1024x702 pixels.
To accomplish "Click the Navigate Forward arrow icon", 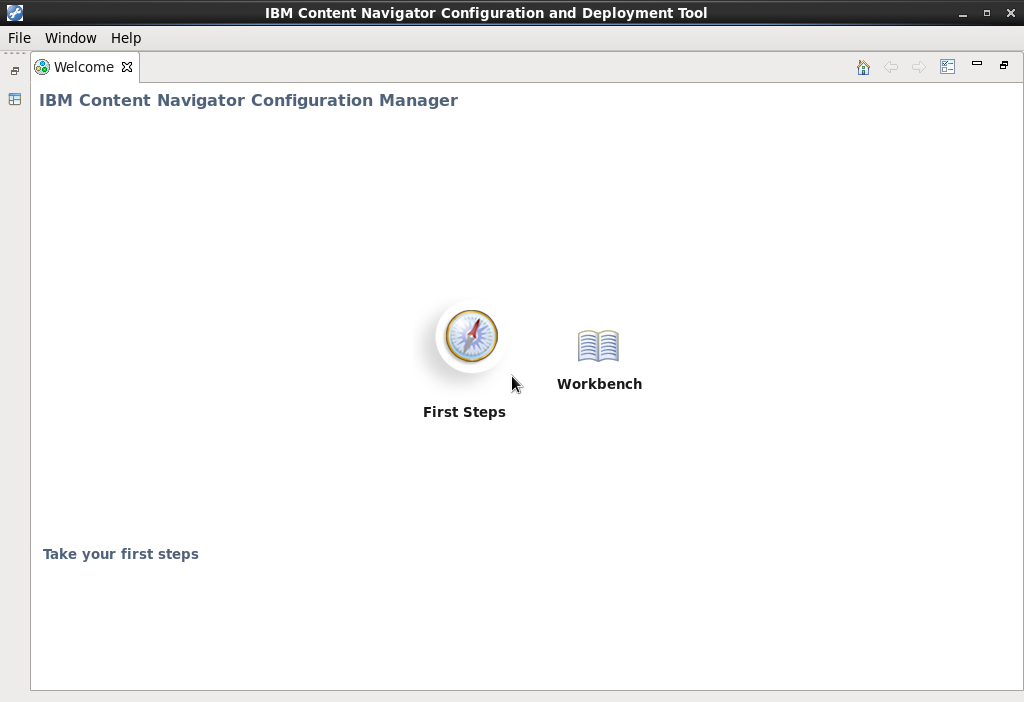I will pyautogui.click(x=919, y=66).
